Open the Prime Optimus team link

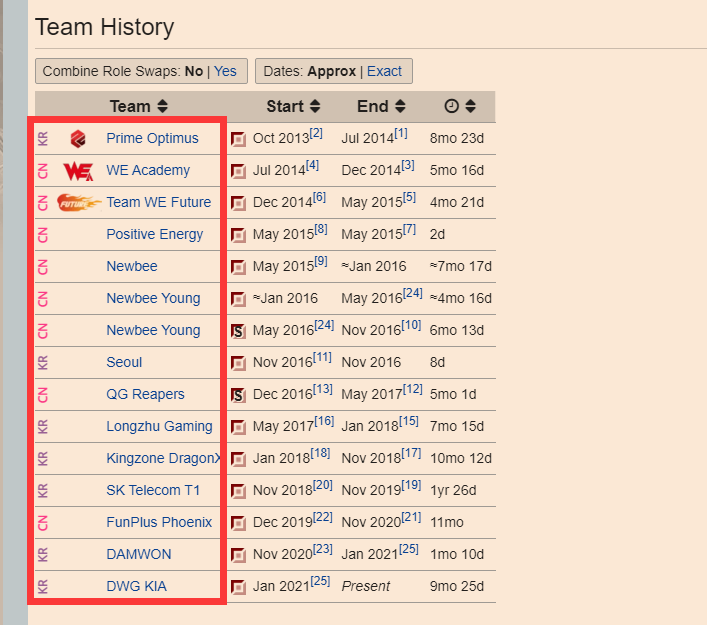point(152,138)
